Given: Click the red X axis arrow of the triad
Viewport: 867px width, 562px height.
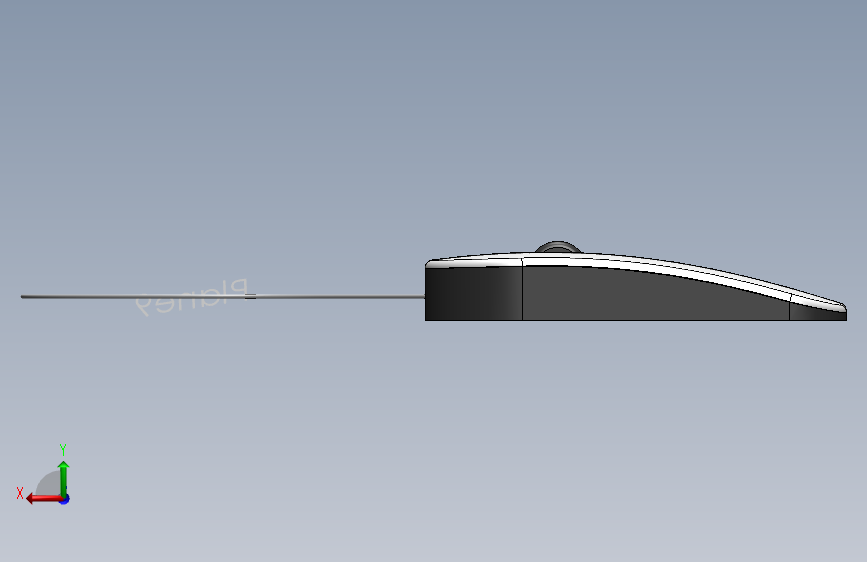Looking at the screenshot, I should click(44, 499).
